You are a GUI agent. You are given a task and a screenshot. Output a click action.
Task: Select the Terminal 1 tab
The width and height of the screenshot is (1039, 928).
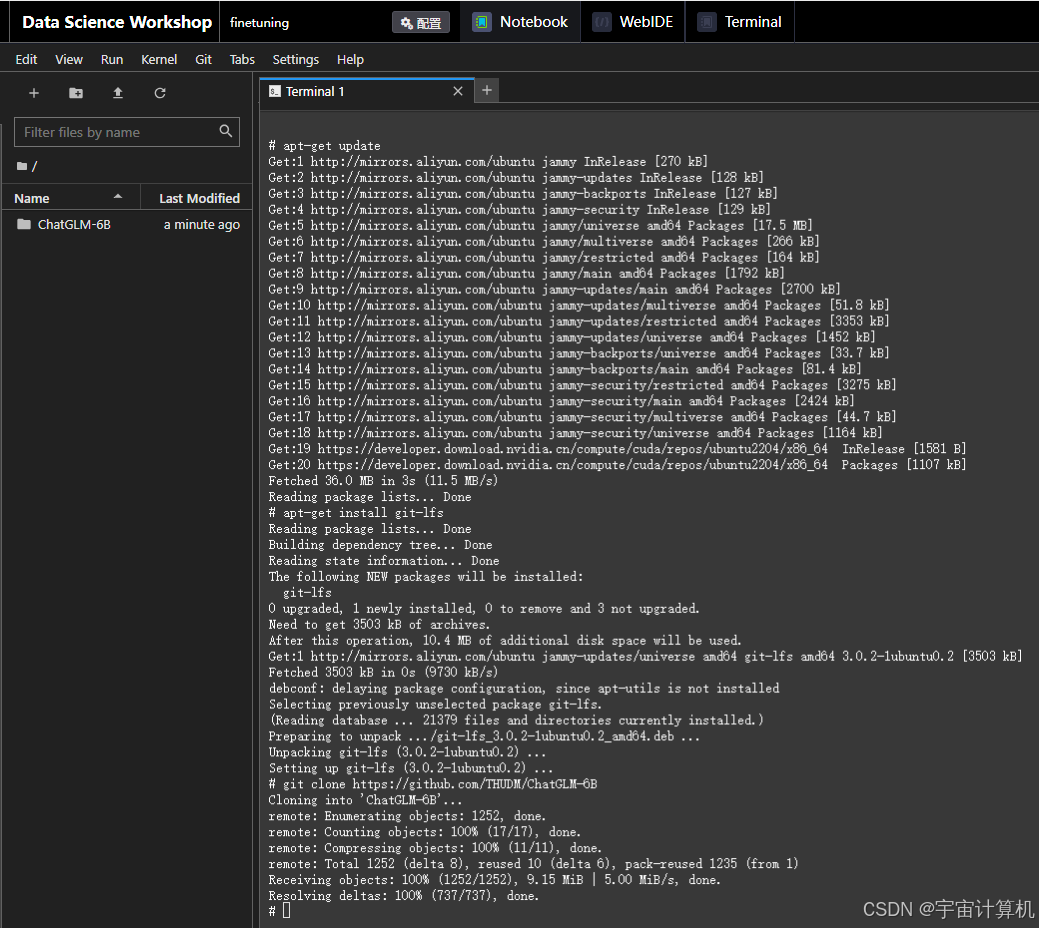[366, 91]
